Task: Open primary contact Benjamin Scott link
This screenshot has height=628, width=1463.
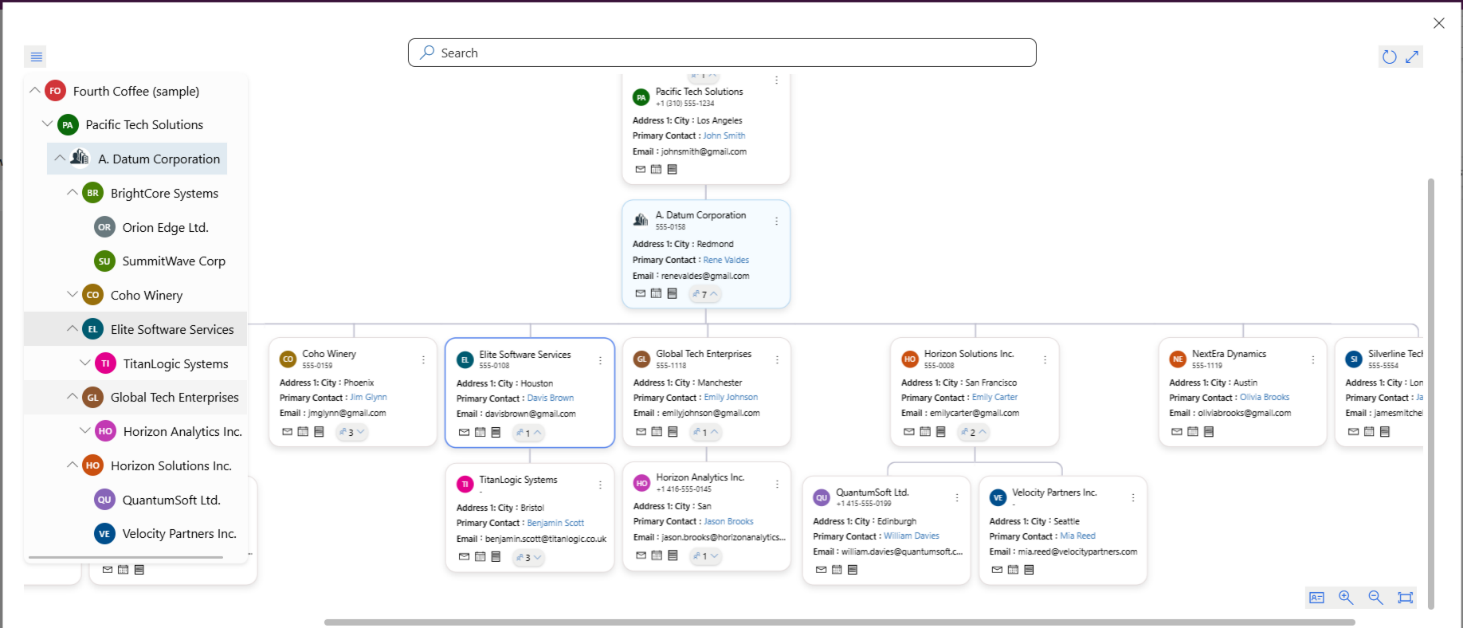Action: point(556,523)
